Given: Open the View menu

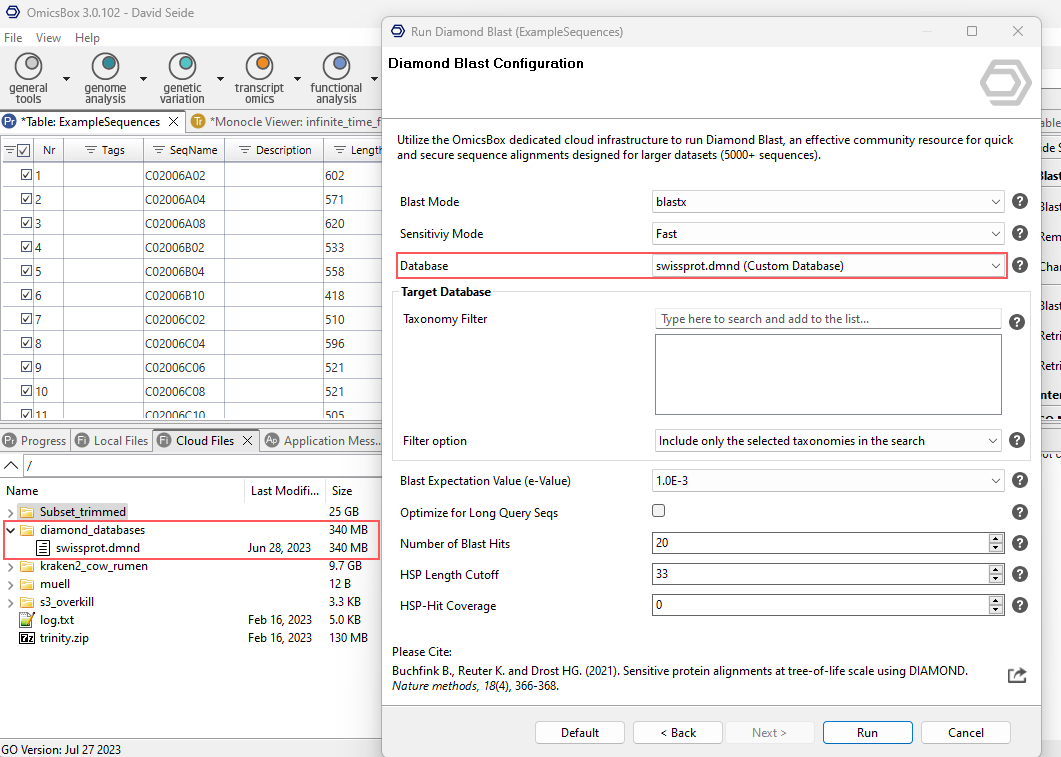Looking at the screenshot, I should tap(48, 38).
